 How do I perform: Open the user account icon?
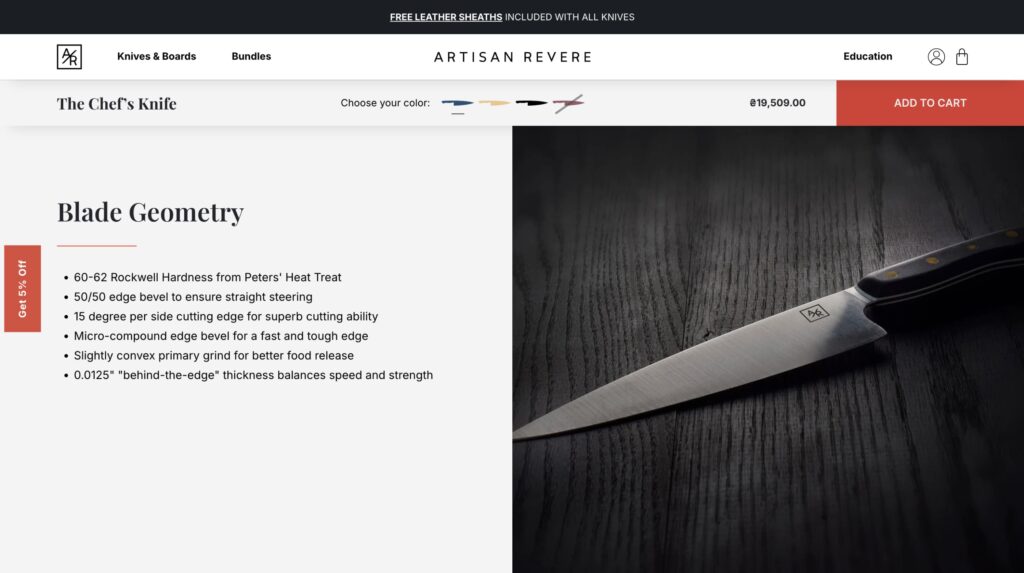click(x=936, y=57)
